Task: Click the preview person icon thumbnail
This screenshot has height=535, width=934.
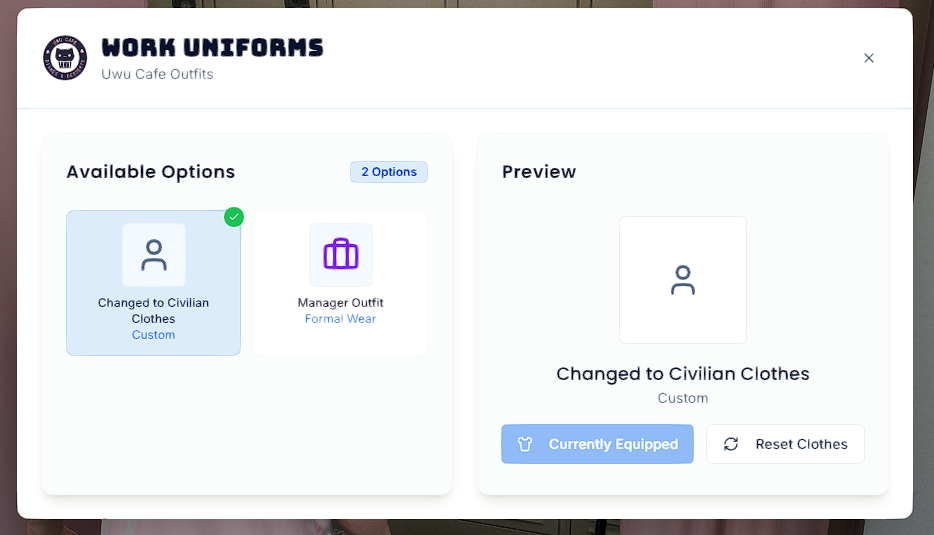Action: tap(683, 280)
